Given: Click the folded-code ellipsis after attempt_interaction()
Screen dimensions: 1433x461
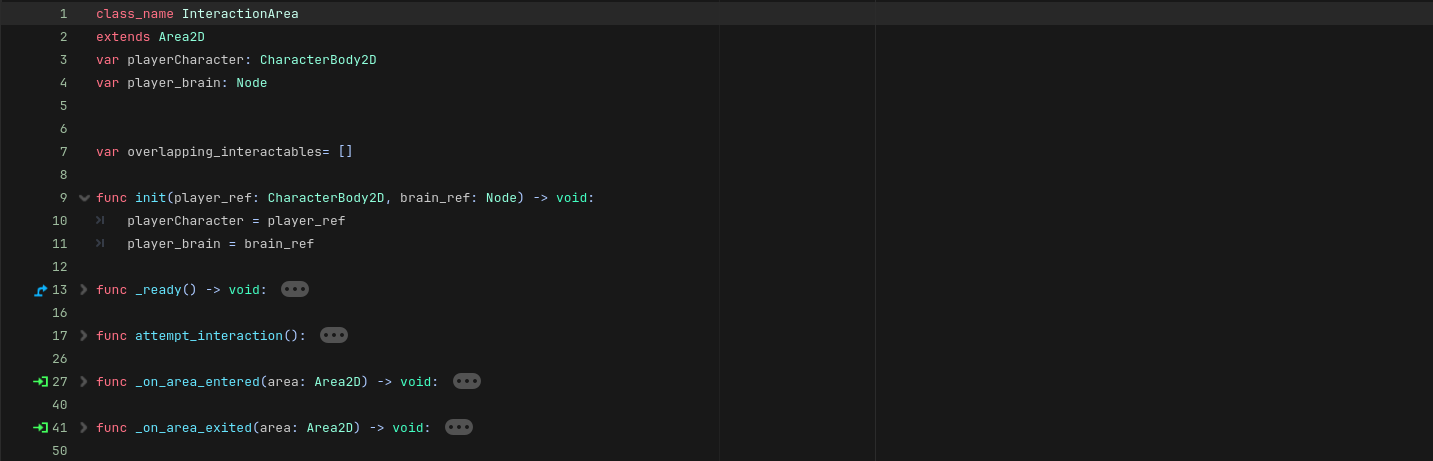Looking at the screenshot, I should [x=334, y=335].
